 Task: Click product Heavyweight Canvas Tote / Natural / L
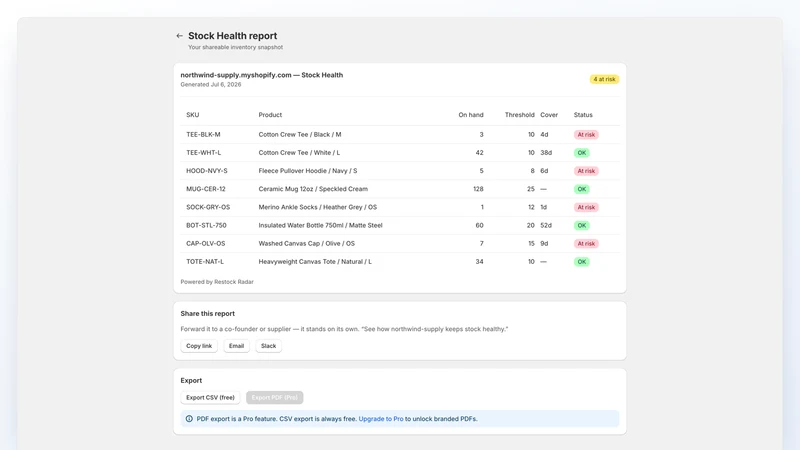pyautogui.click(x=315, y=262)
